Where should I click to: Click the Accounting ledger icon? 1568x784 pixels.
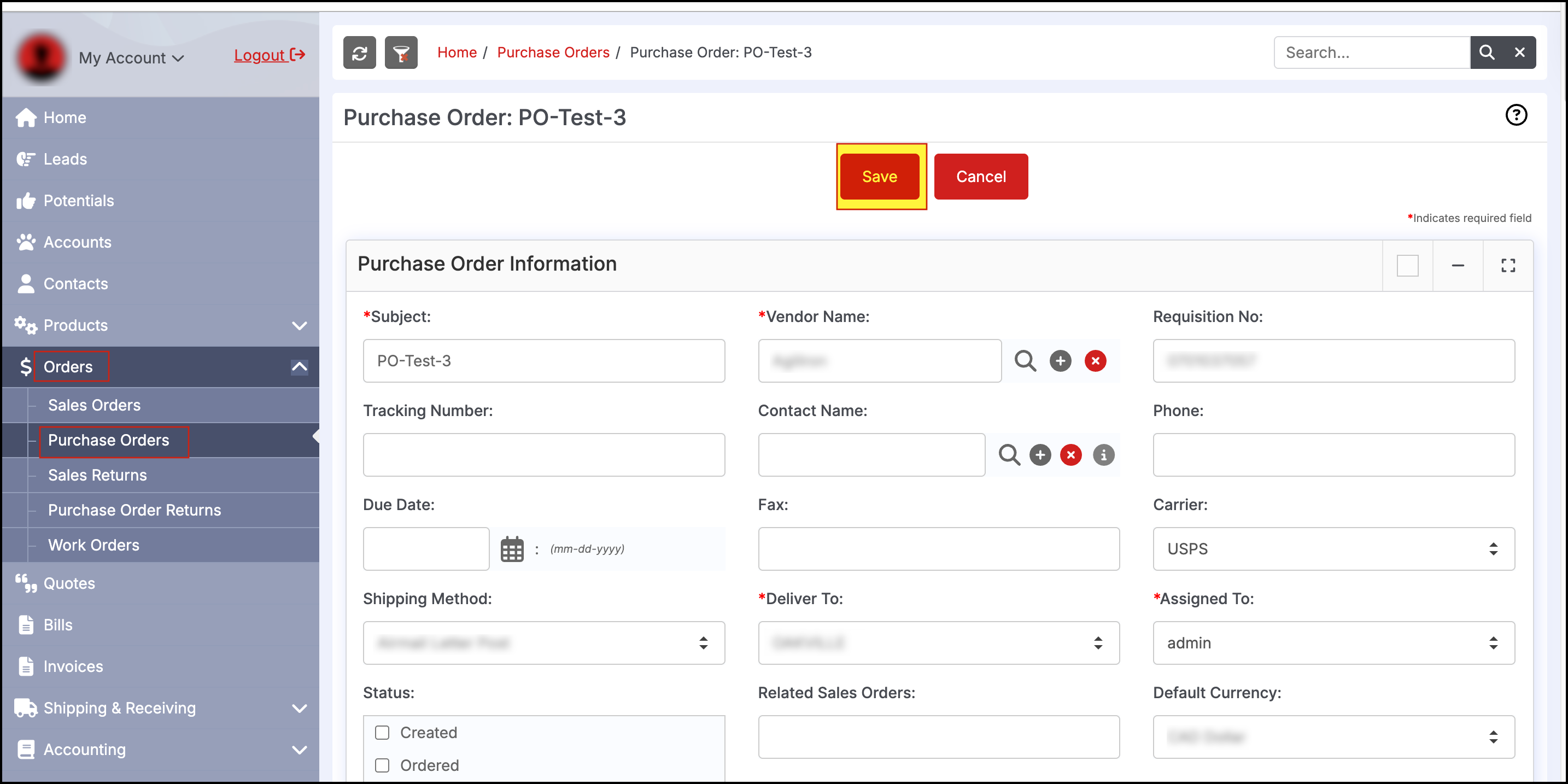pyautogui.click(x=26, y=750)
